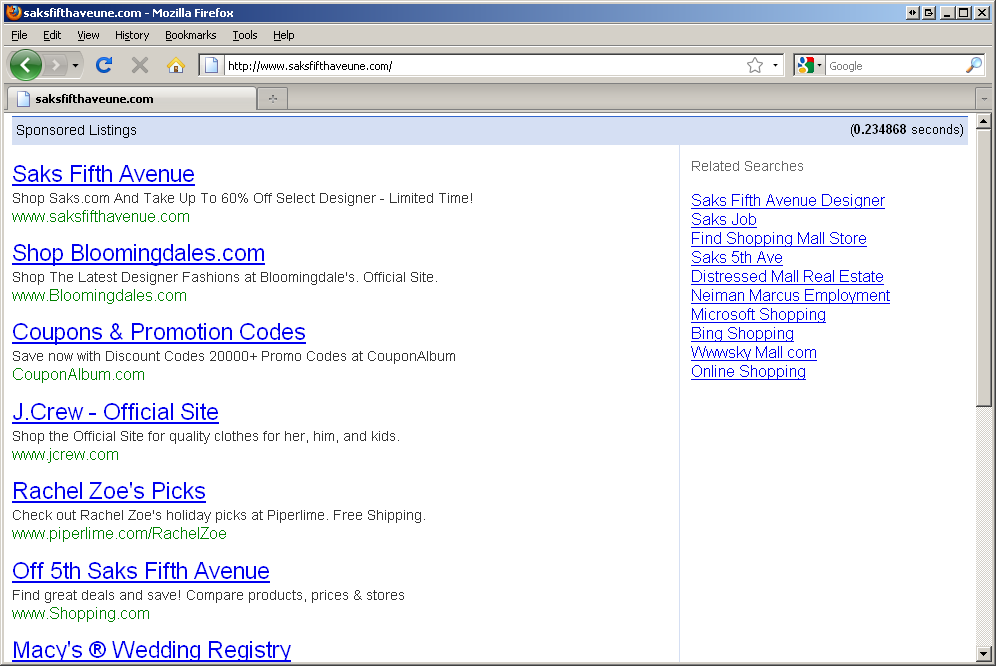Click the www.jcrew.com green URL
Screen dimensions: 996x666
click(x=65, y=454)
